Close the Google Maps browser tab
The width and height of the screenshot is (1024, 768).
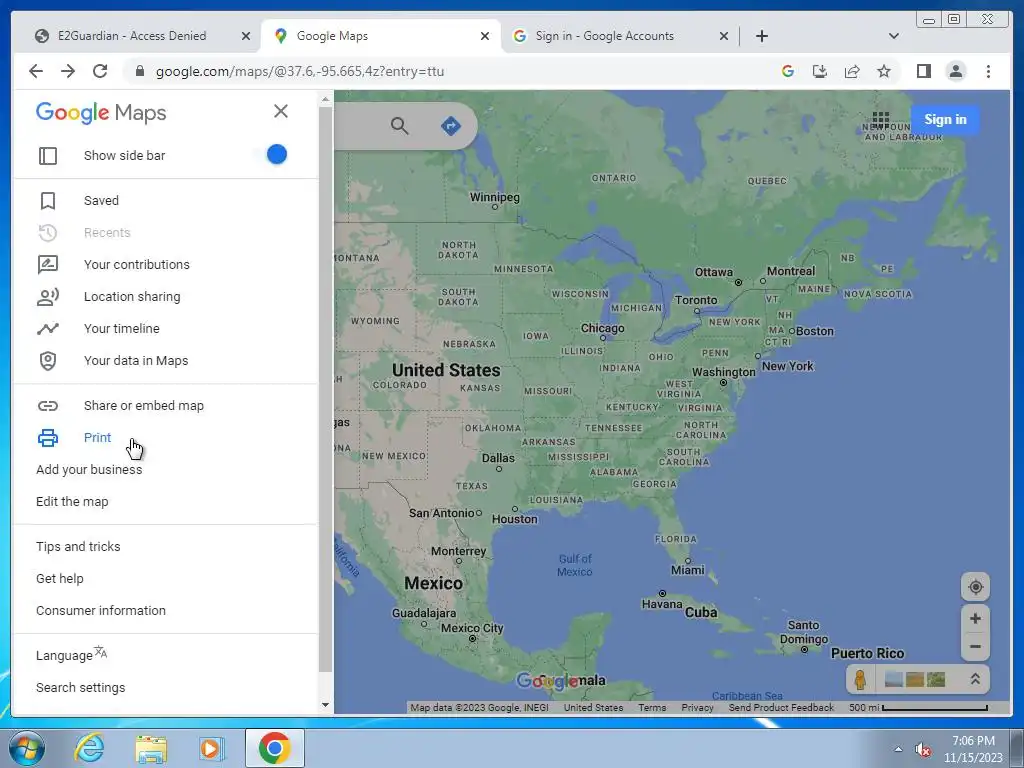coord(485,36)
